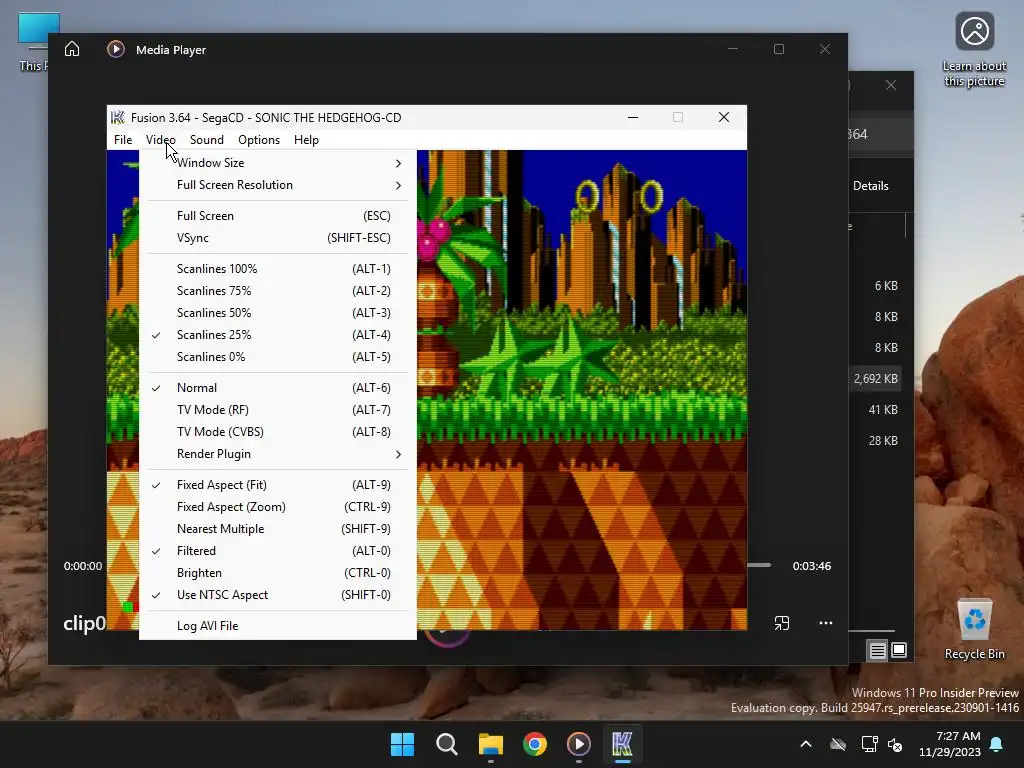Screen dimensions: 1024x768
Task: Open taskbar Search
Action: (x=447, y=744)
